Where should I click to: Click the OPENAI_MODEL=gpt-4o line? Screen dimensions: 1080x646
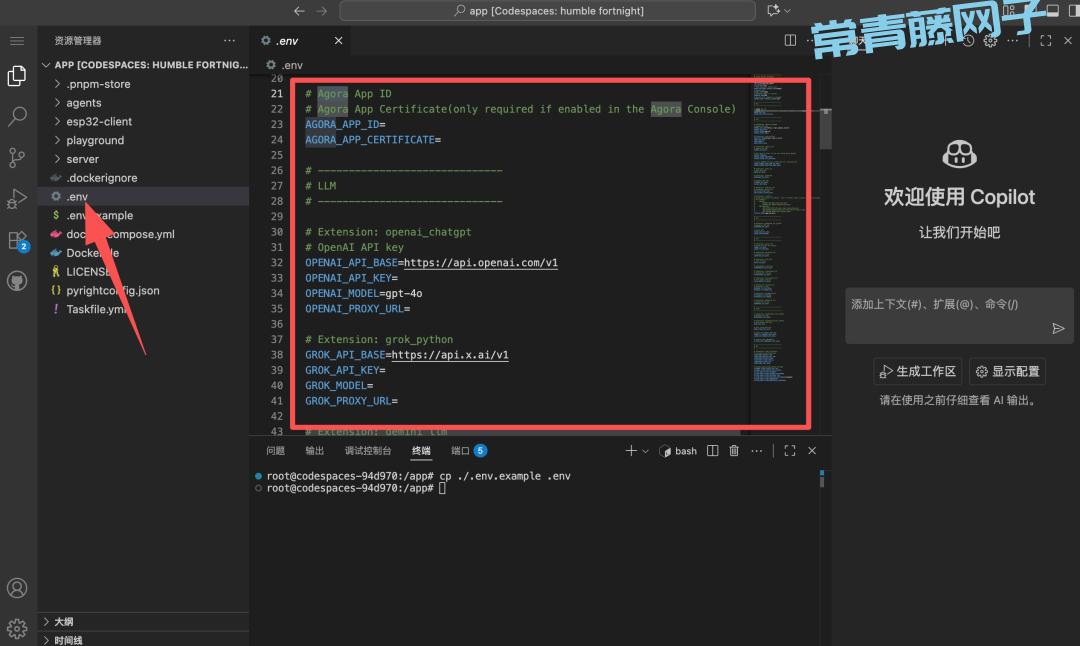pyautogui.click(x=364, y=293)
